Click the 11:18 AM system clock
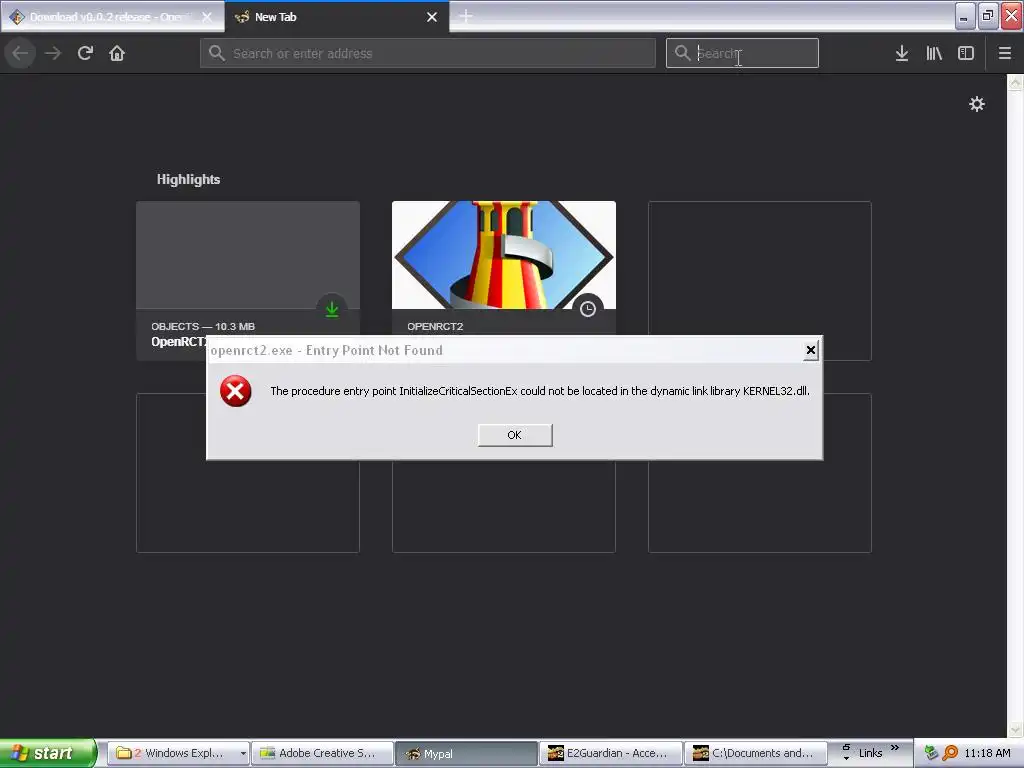The width and height of the screenshot is (1024, 768). (x=987, y=753)
